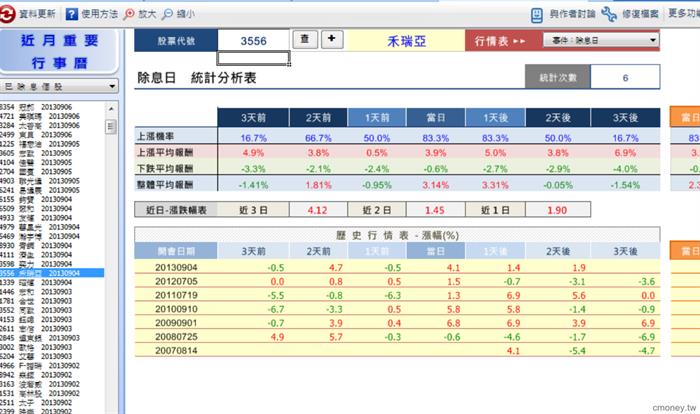
Task: Click the 查 lookup button
Action: pyautogui.click(x=305, y=39)
